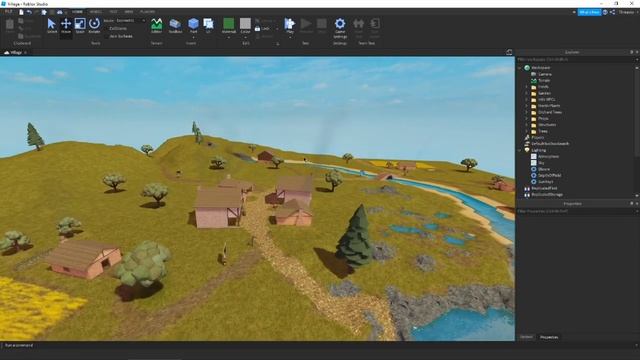Open the Mode Geometric dropdown
640x360 pixels.
(130, 20)
